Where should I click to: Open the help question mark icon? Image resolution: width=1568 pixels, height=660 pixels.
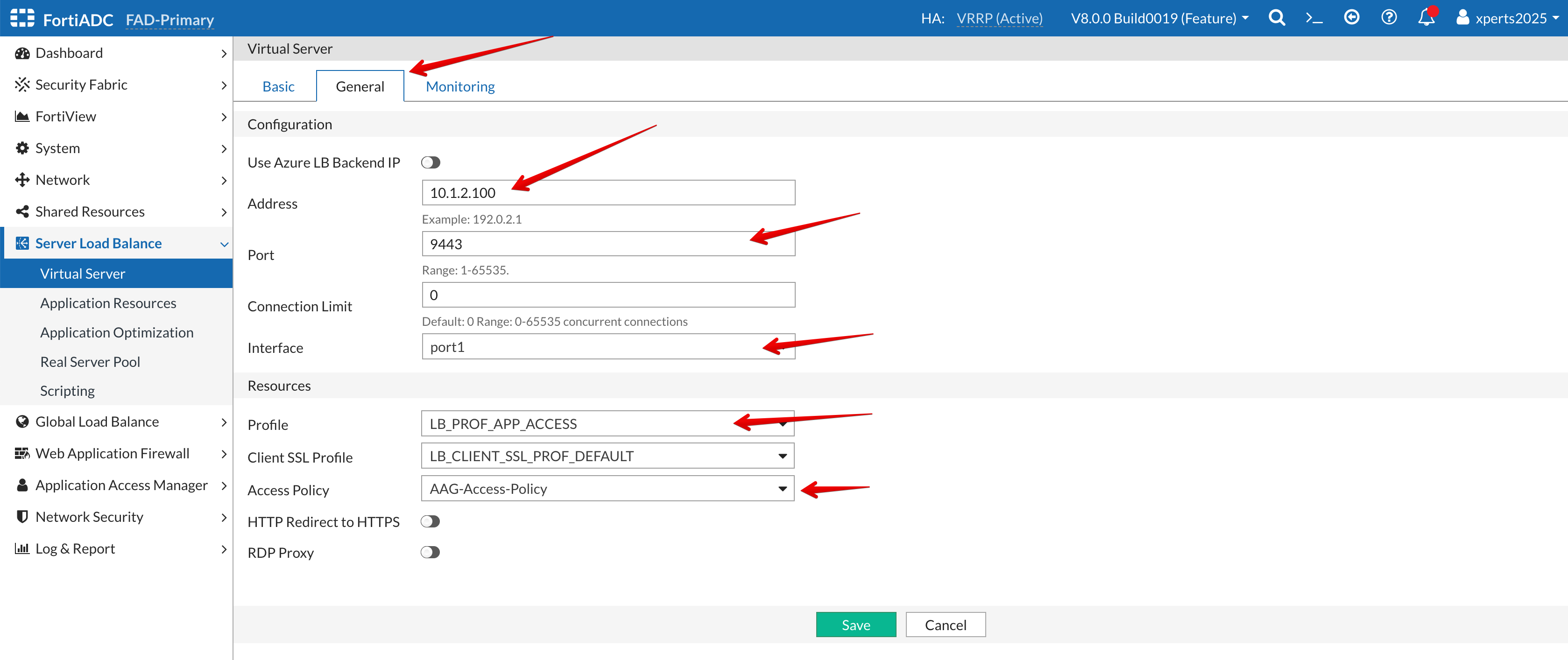[1388, 18]
